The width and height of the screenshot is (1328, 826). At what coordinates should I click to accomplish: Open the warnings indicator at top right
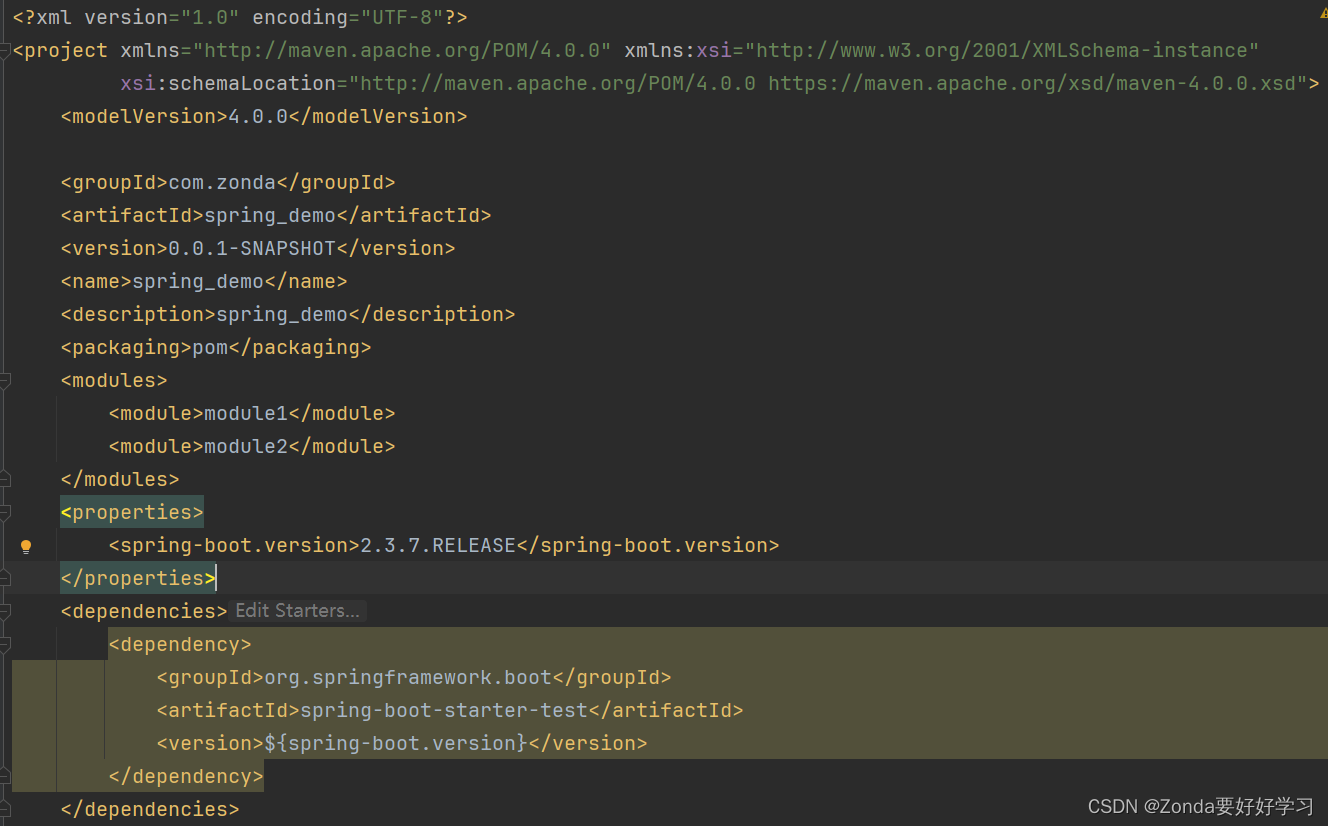click(1322, 14)
